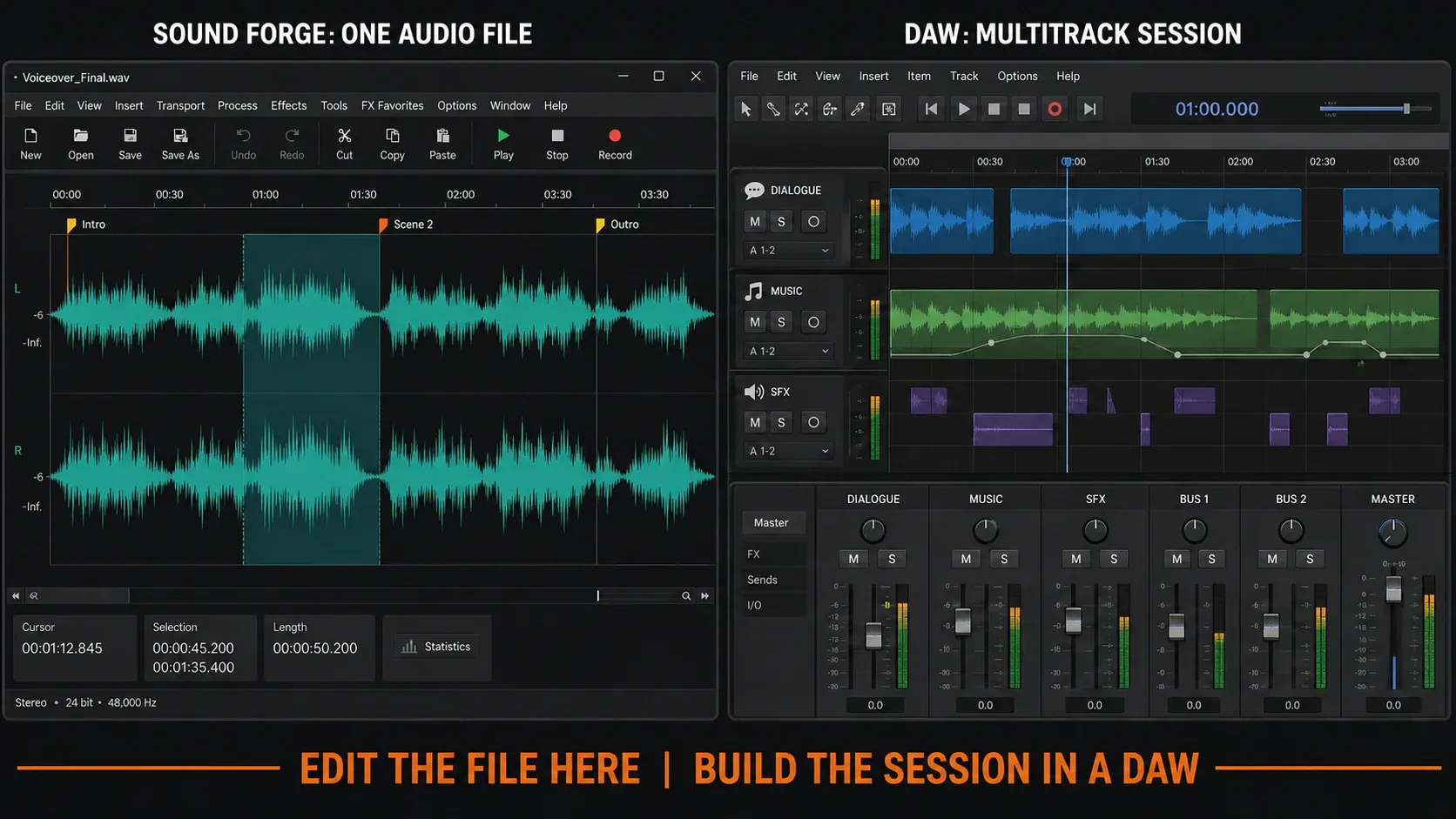The height and width of the screenshot is (819, 1456).
Task: Zoom in using the right magnifier icon in Sound Forge
Action: (x=686, y=596)
